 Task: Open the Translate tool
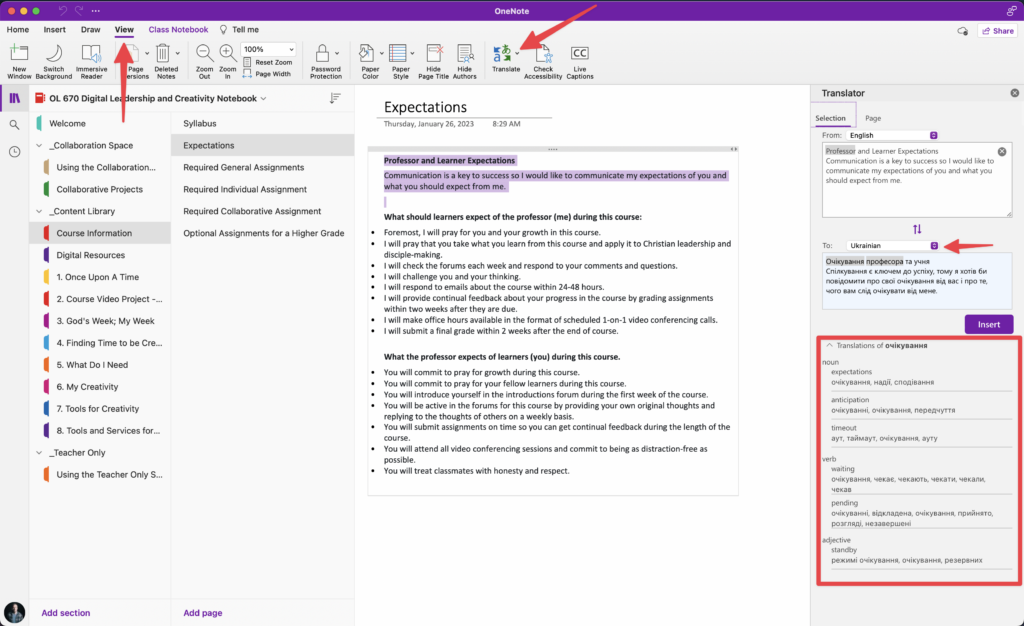[505, 59]
